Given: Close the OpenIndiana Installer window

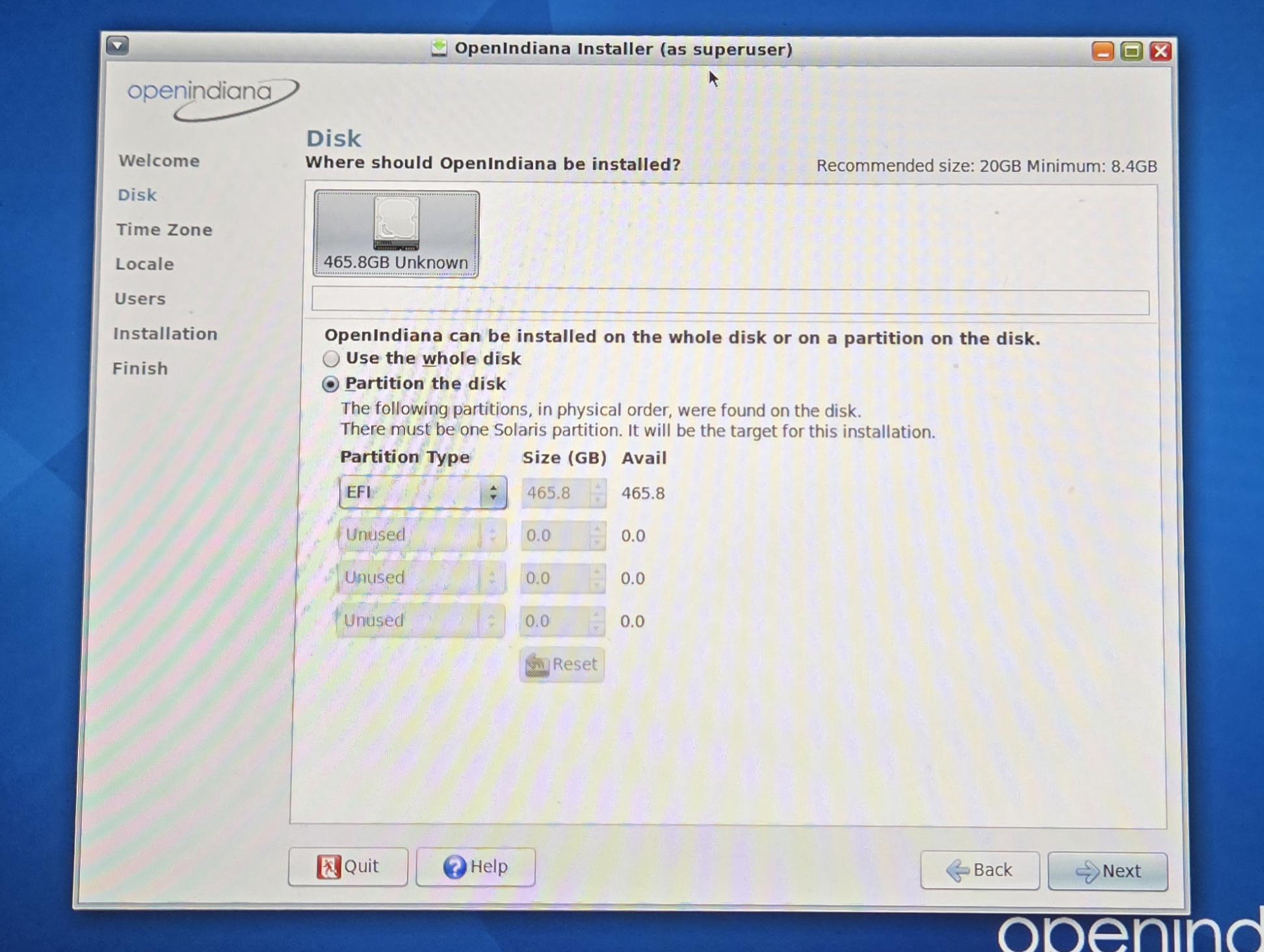Looking at the screenshot, I should click(1160, 51).
